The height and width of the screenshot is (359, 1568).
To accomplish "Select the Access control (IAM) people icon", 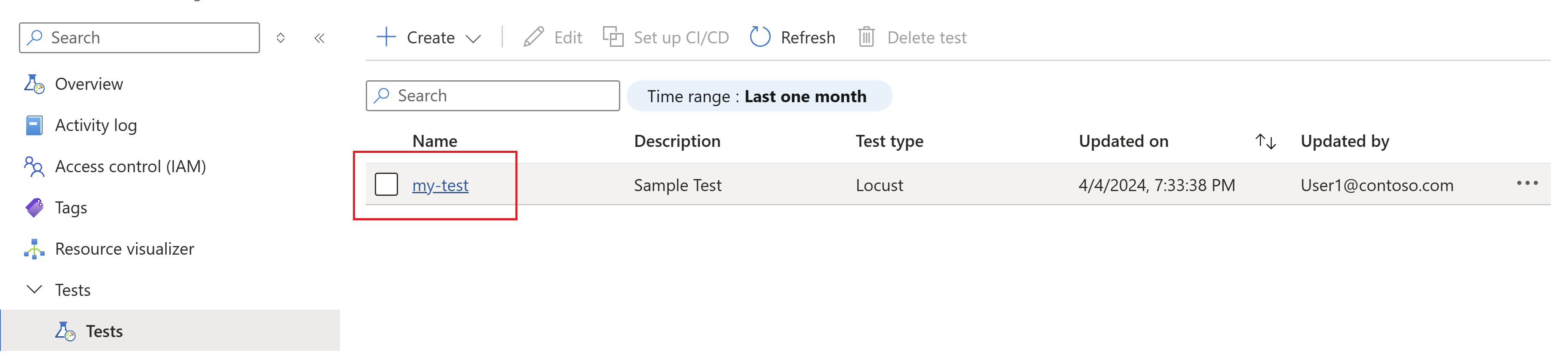I will click(34, 167).
